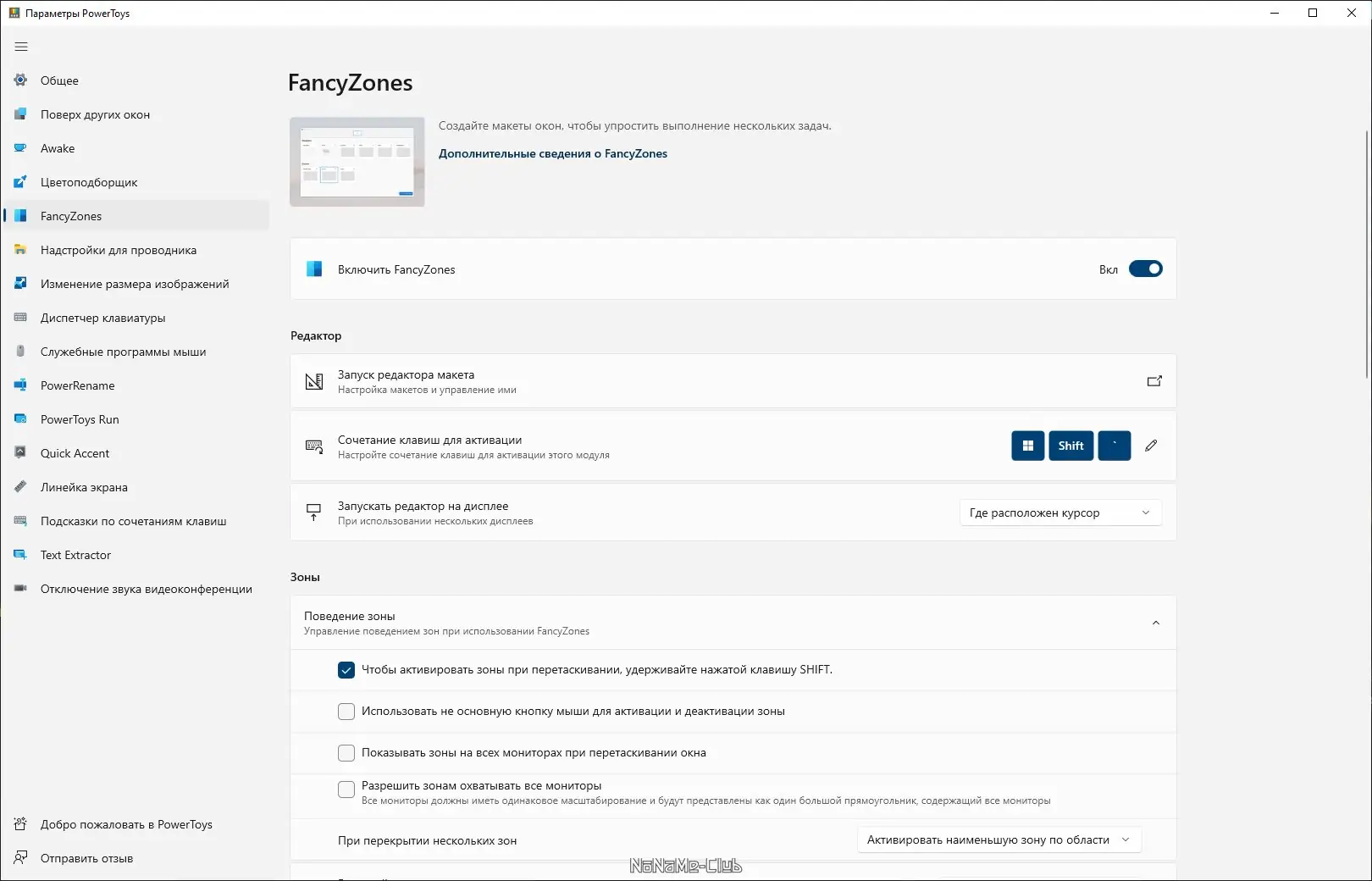Select PowerToys Run in sidebar
Screen dimensions: 1372x881
(x=136, y=419)
